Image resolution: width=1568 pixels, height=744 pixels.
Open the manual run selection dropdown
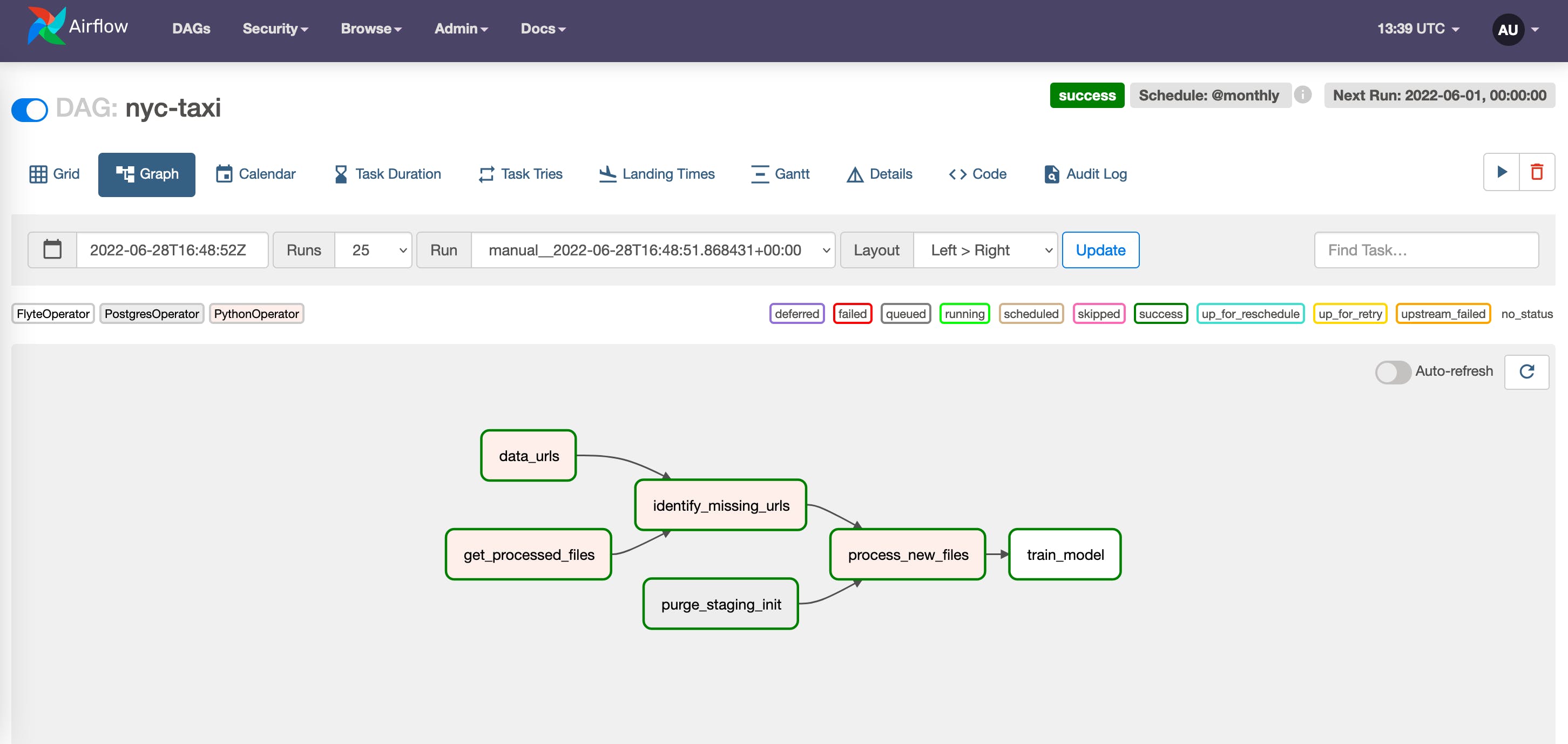click(x=652, y=249)
